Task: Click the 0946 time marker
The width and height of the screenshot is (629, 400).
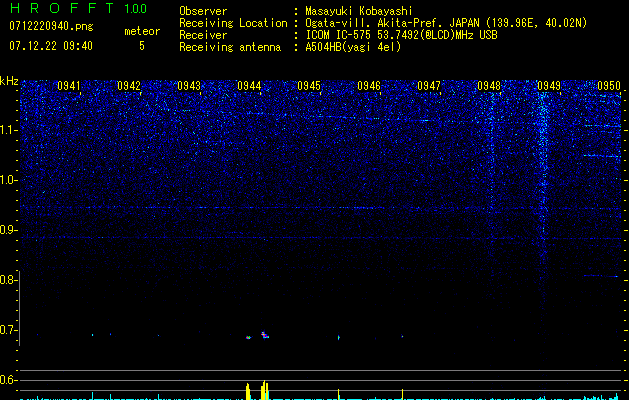Action: pyautogui.click(x=369, y=86)
